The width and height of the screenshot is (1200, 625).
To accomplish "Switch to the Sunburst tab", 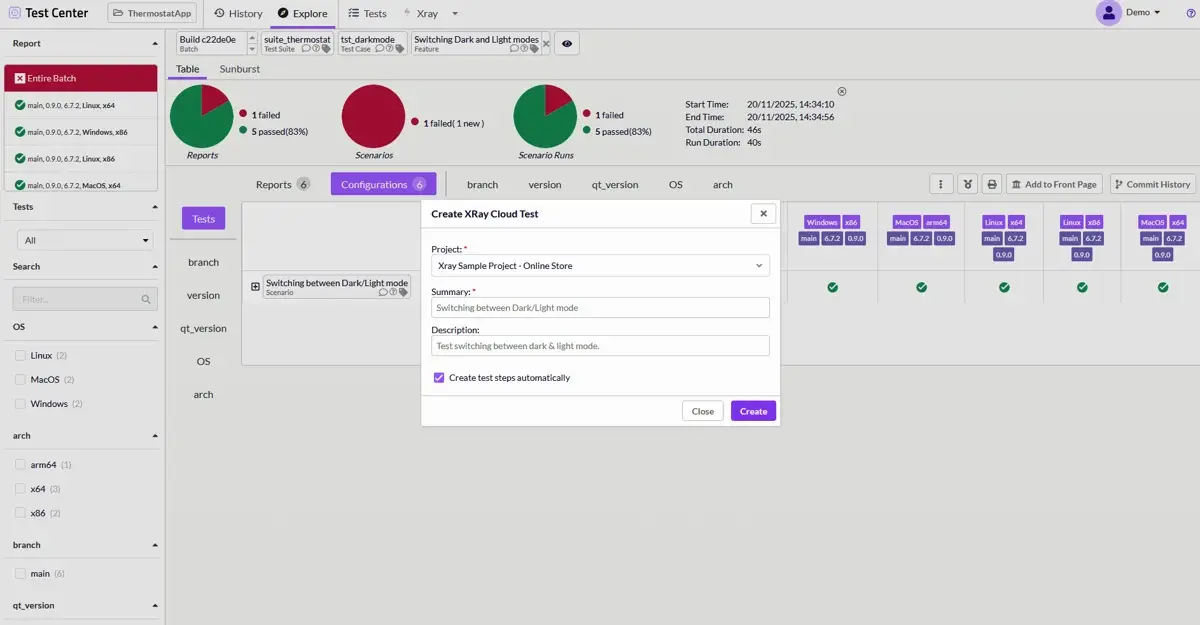I will (239, 69).
